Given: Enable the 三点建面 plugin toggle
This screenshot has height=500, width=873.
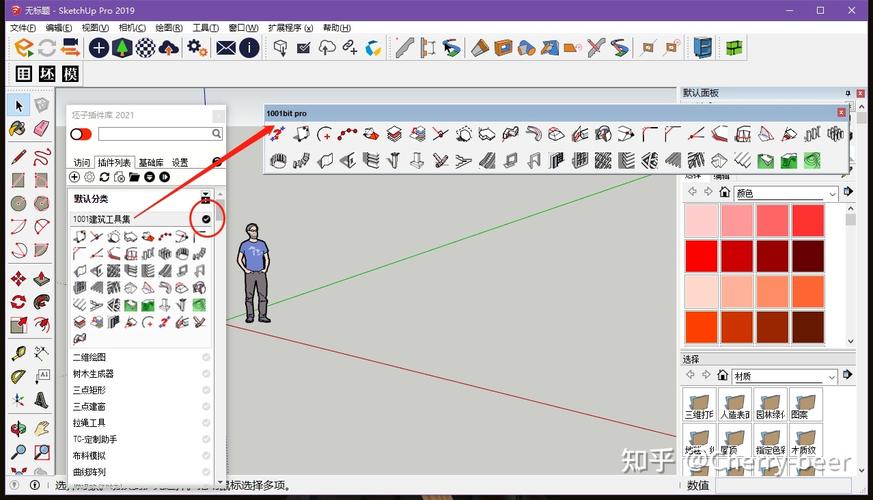Looking at the screenshot, I should pyautogui.click(x=206, y=406).
